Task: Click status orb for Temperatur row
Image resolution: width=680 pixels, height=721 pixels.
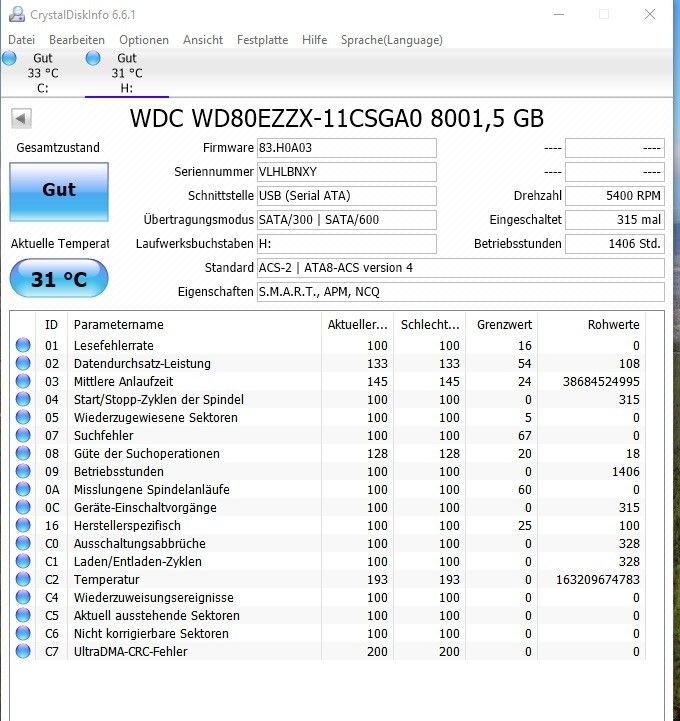Action: (23, 579)
